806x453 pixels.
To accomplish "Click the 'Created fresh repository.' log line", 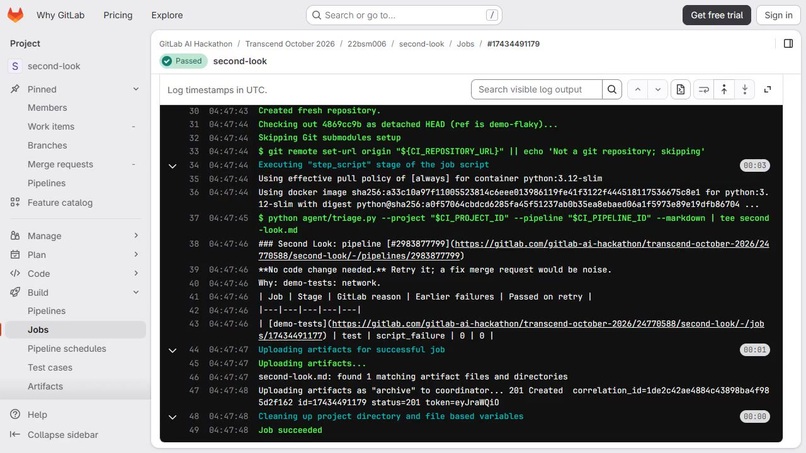I will tap(317, 111).
